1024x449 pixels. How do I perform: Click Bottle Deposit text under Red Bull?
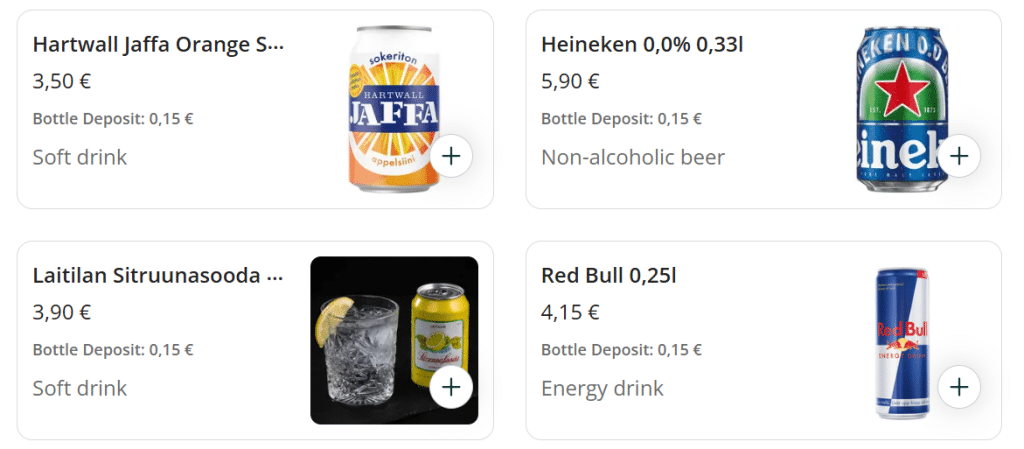(x=621, y=350)
